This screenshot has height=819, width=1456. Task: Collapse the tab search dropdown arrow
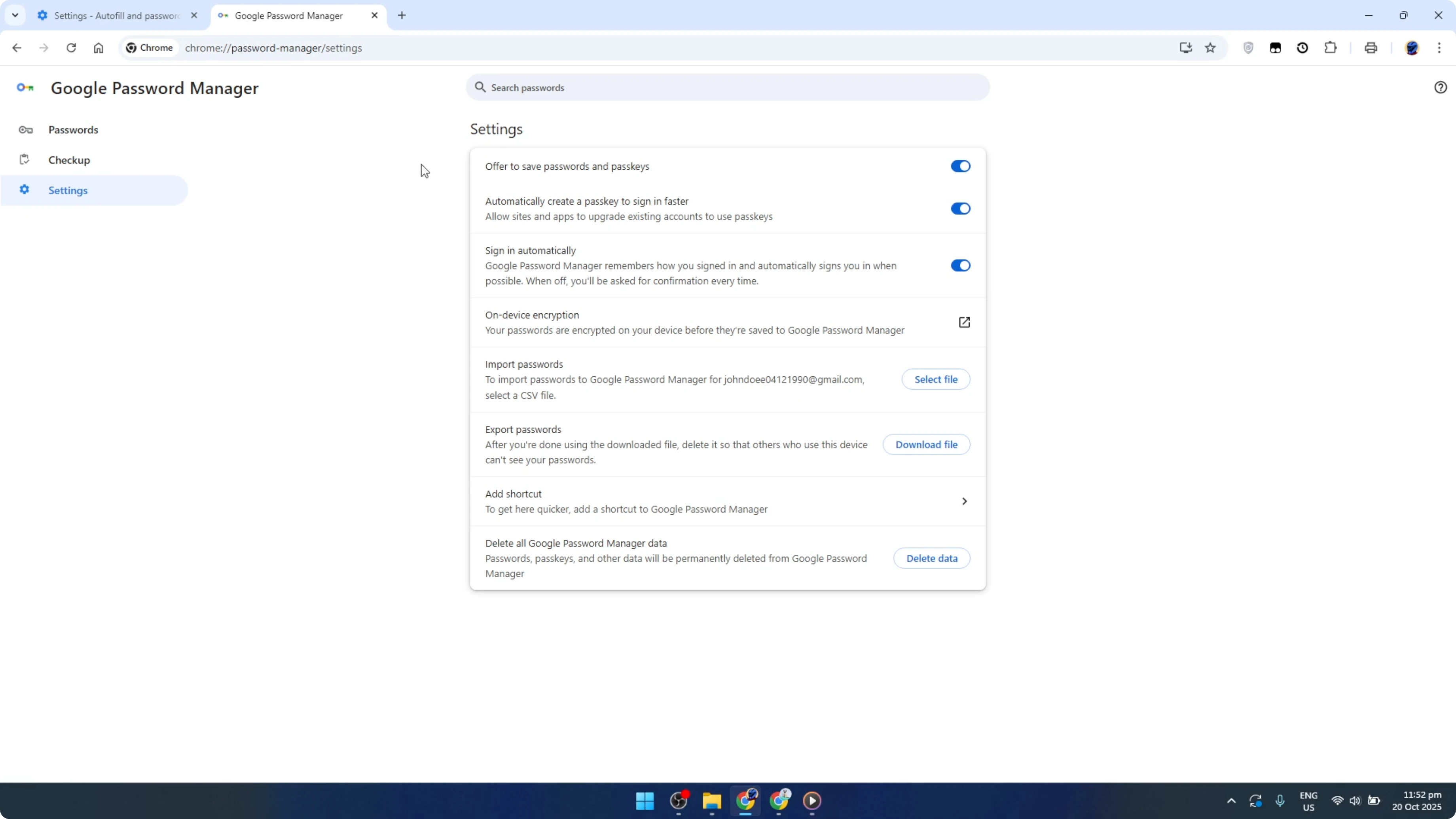coord(15,15)
